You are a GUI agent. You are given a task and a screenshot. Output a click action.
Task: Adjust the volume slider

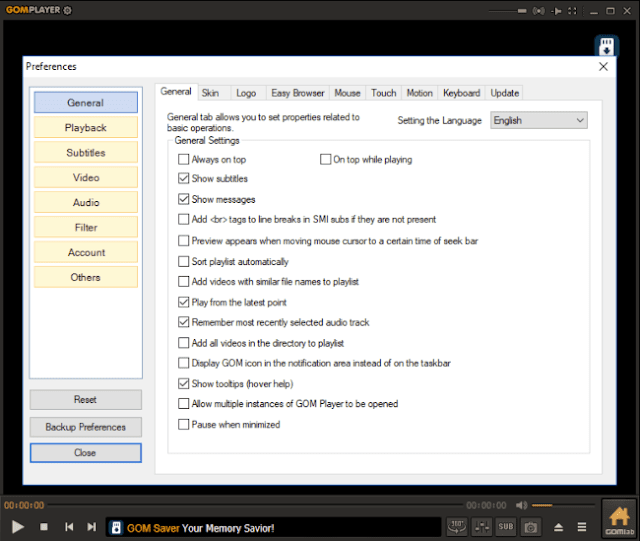coord(562,505)
